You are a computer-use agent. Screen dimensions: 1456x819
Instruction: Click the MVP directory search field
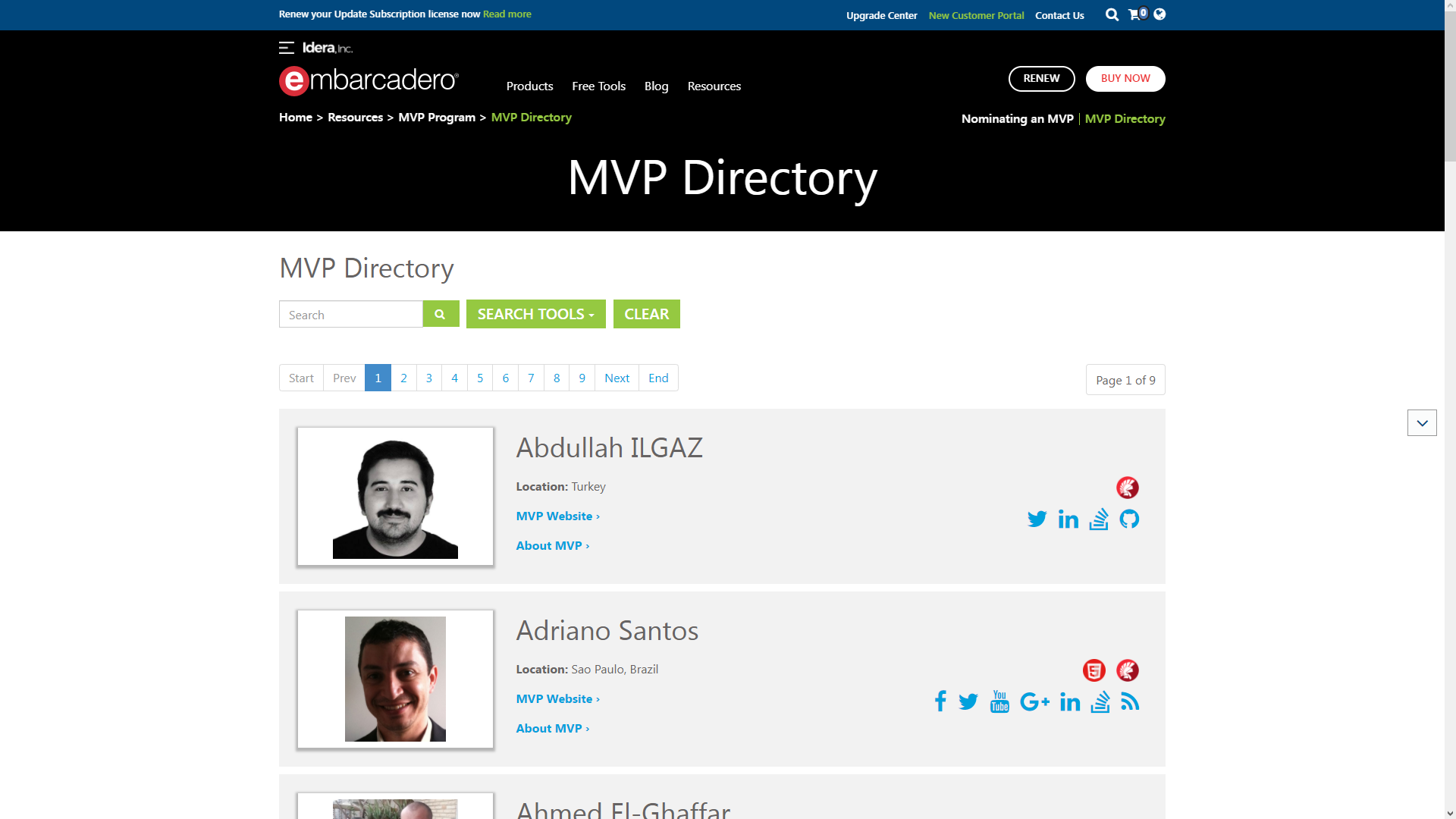pos(351,314)
